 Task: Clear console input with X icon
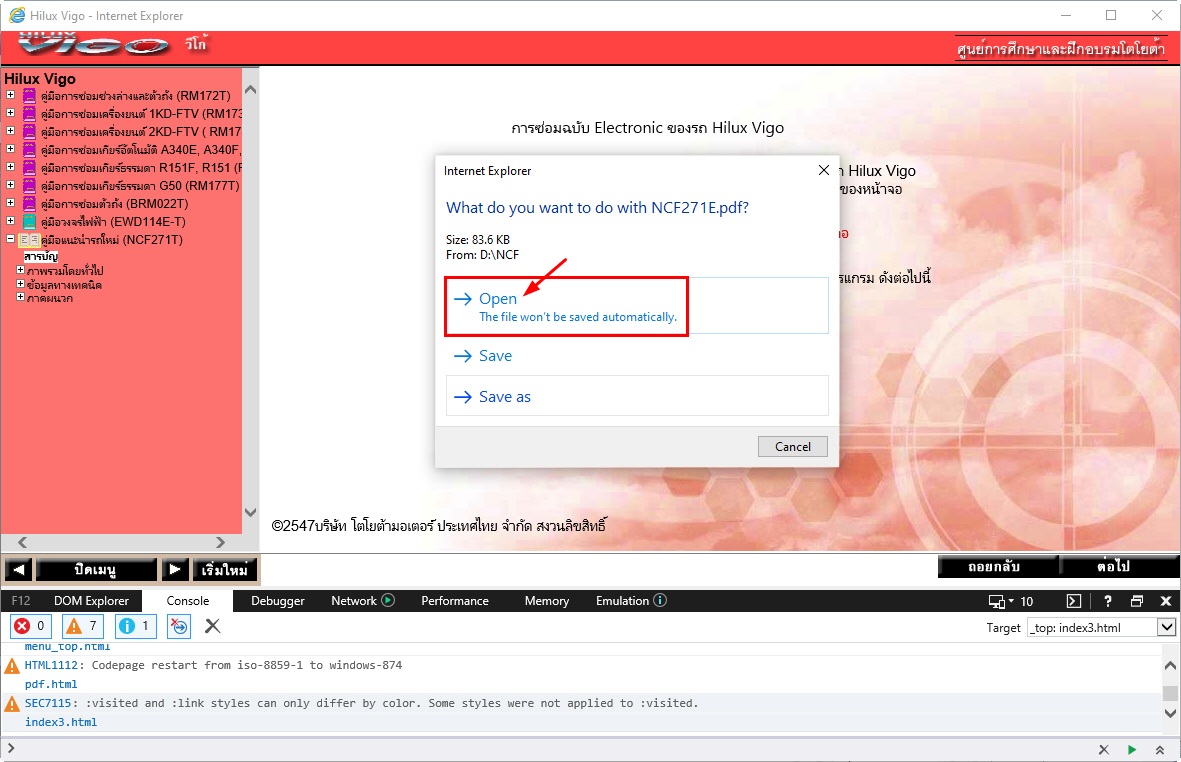[x=1103, y=749]
